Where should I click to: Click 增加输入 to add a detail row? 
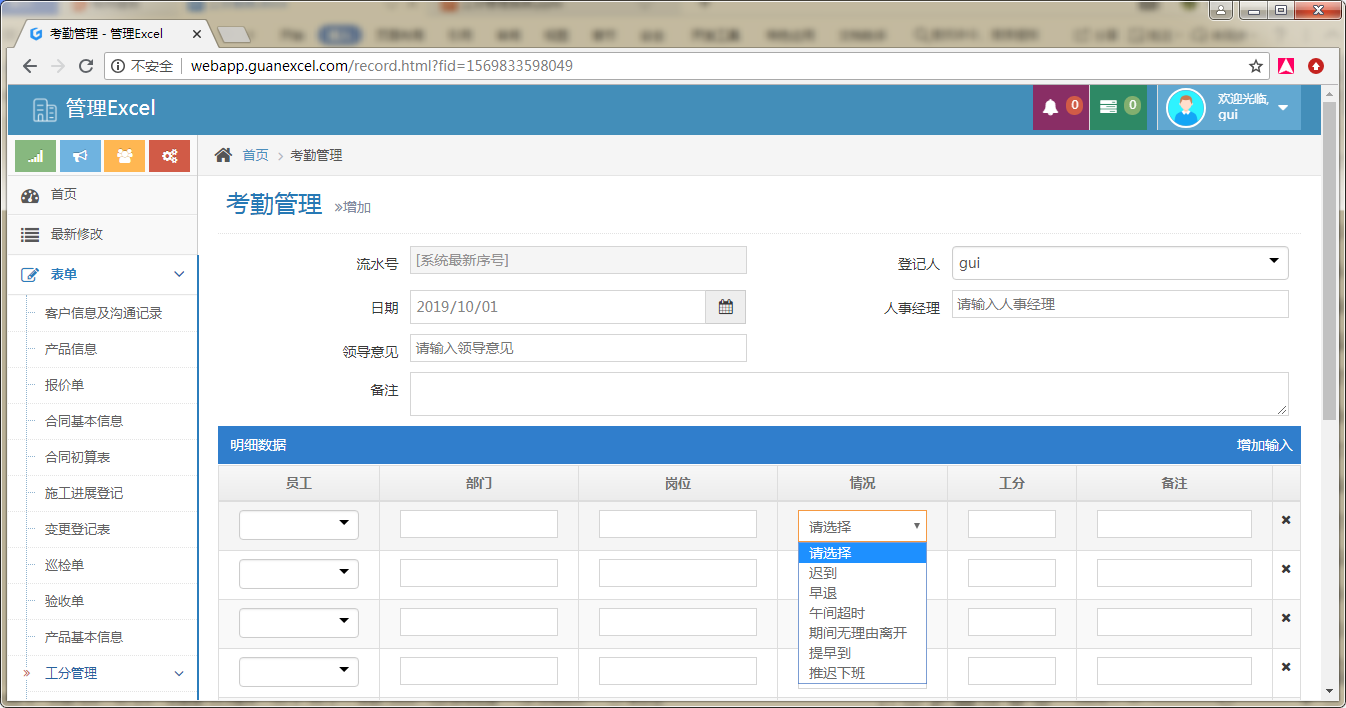coord(1264,445)
